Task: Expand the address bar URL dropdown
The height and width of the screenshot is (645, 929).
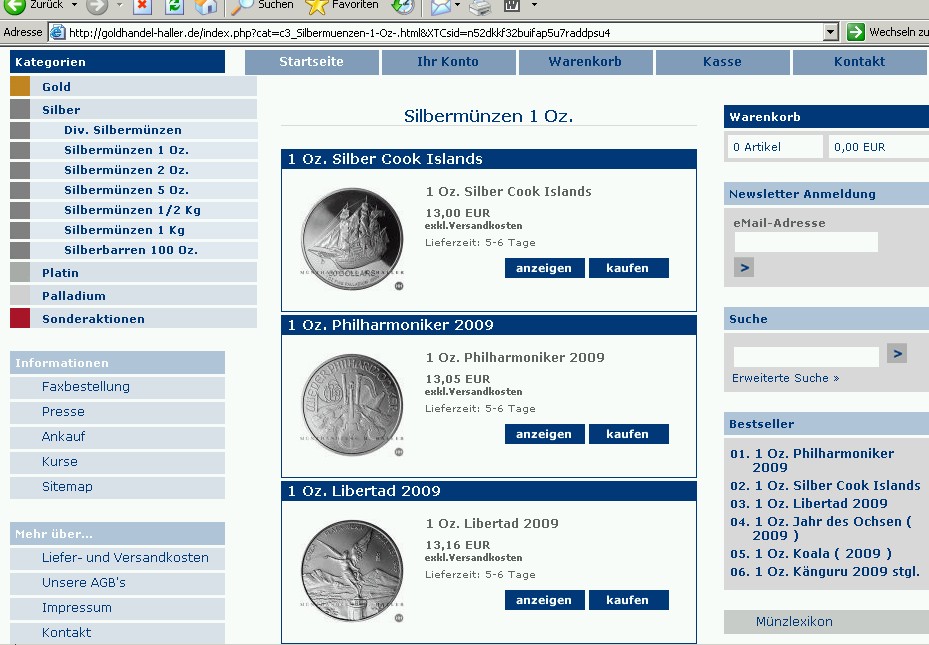Action: tap(830, 32)
